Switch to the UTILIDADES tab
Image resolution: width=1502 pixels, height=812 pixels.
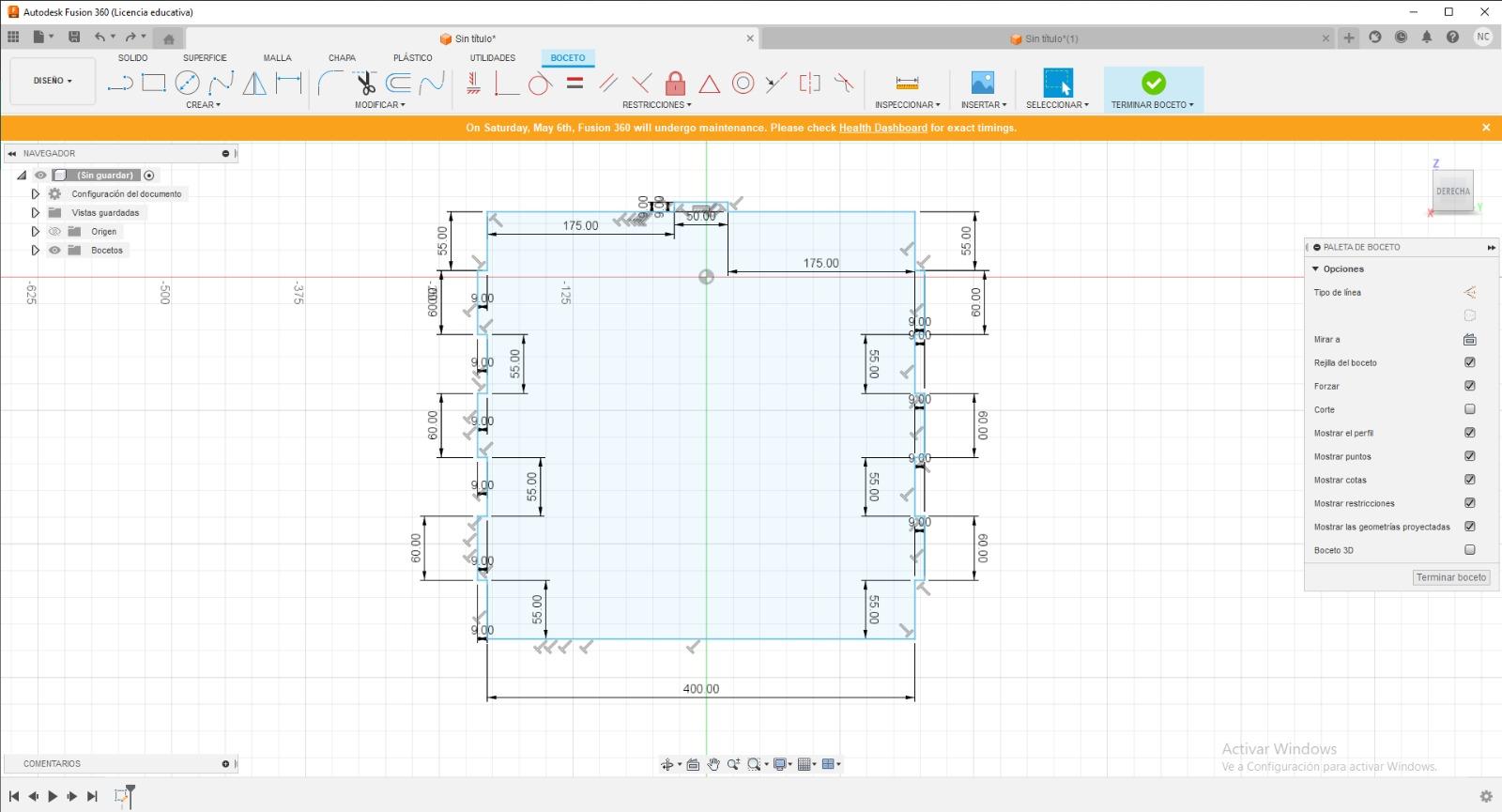point(493,58)
